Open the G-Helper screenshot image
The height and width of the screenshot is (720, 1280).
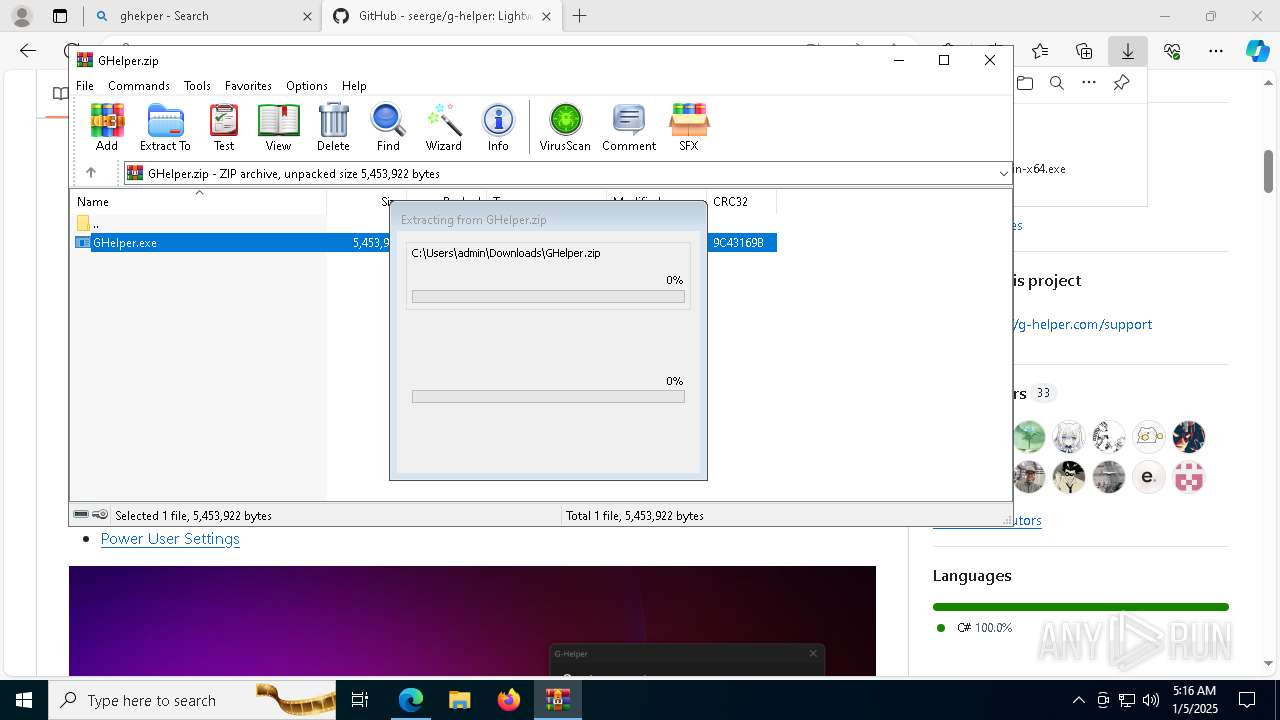(x=472, y=621)
